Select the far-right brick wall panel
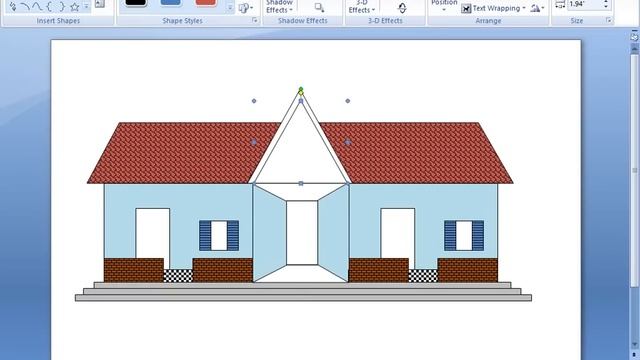 468,270
